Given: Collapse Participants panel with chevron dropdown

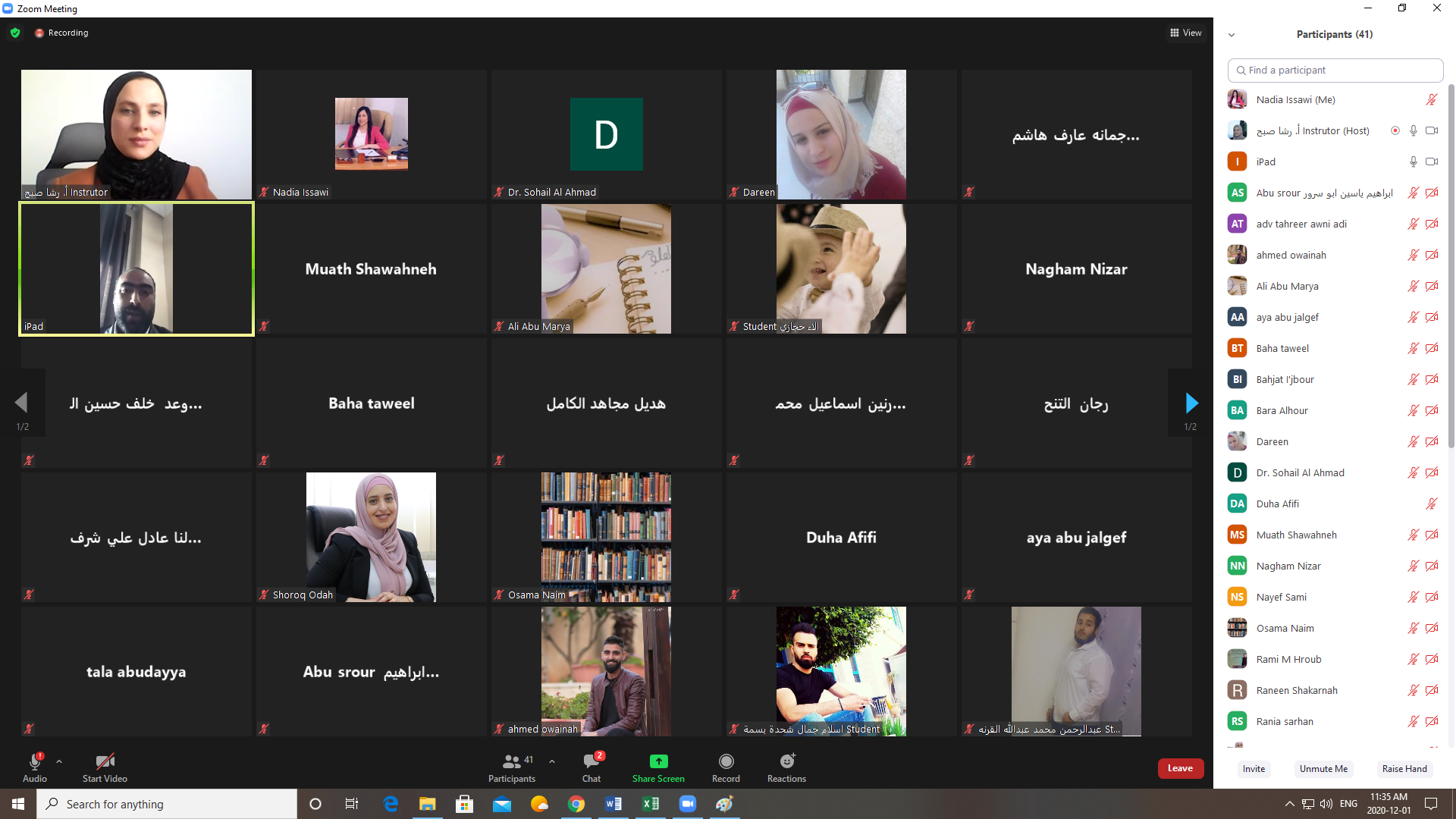Looking at the screenshot, I should (x=1232, y=35).
